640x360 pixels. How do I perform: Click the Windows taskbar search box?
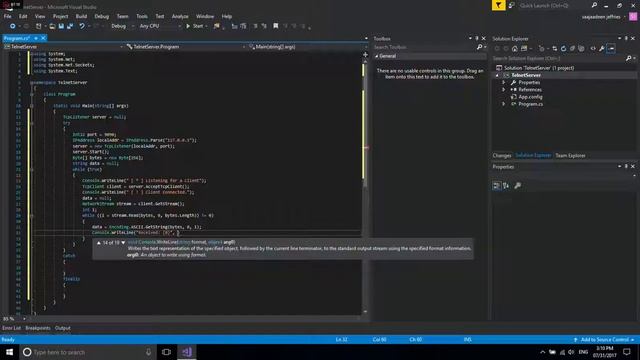87,352
